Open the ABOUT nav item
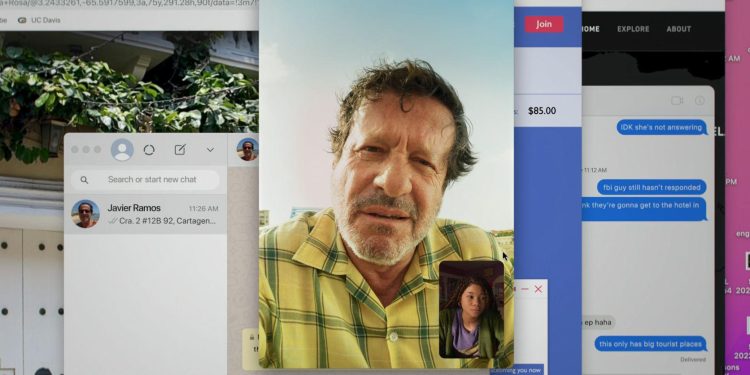 tap(679, 29)
